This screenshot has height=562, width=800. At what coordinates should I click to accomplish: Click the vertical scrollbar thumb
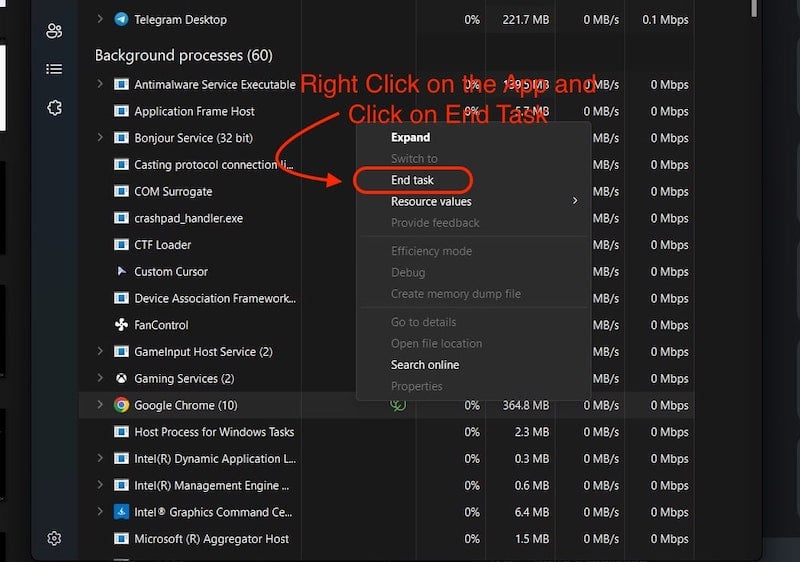(754, 8)
